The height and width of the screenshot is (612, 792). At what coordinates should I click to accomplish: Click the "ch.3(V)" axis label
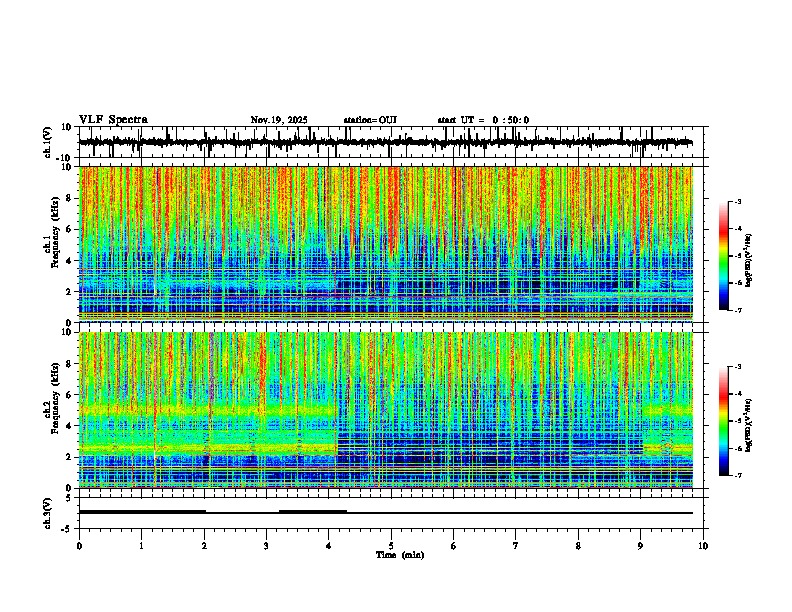click(x=48, y=513)
